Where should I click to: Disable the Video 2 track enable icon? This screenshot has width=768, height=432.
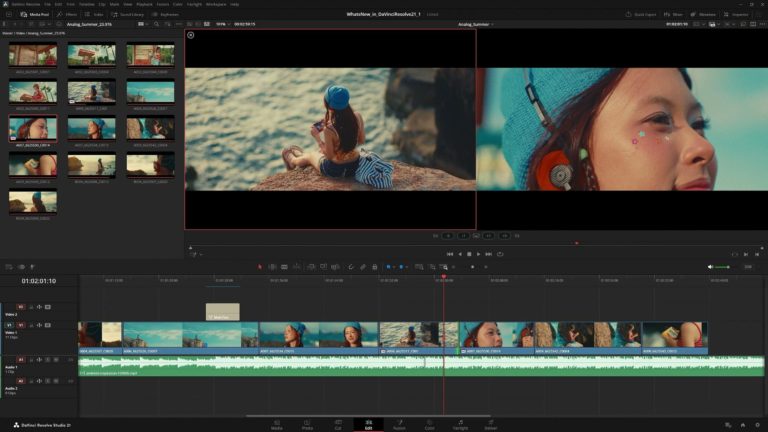click(48, 307)
